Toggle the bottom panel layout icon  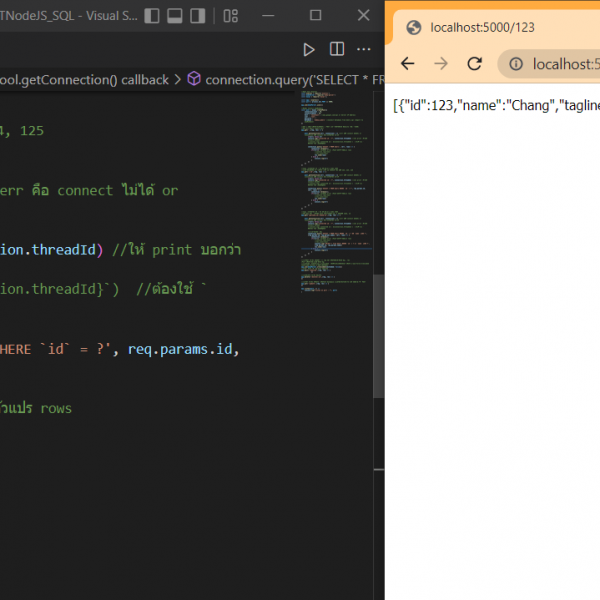click(175, 16)
